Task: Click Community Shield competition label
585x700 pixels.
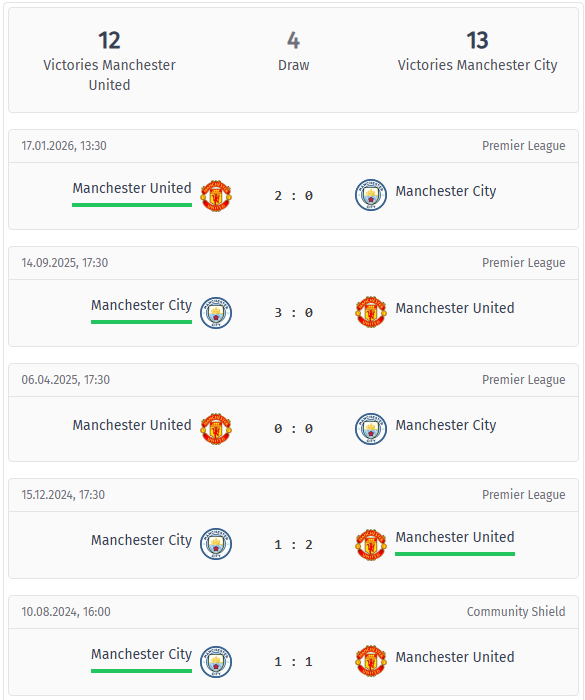Action: [x=516, y=612]
